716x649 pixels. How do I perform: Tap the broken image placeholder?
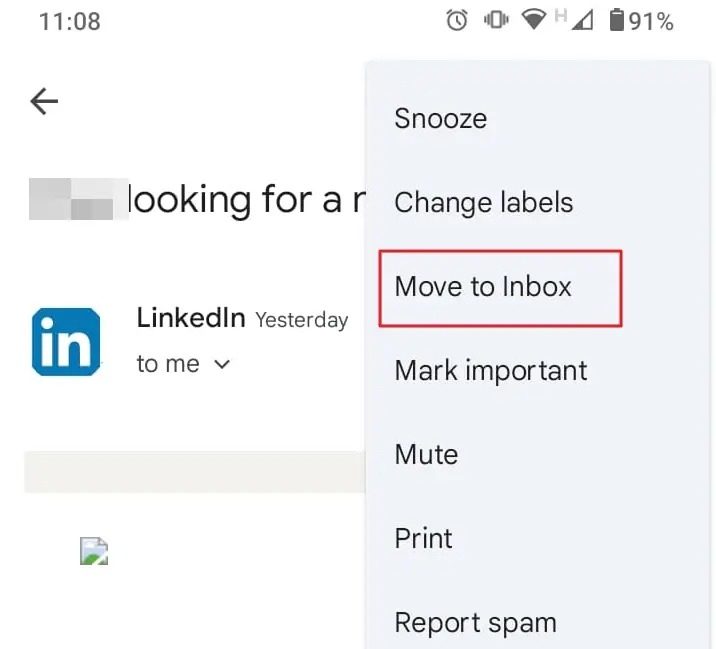(x=94, y=551)
